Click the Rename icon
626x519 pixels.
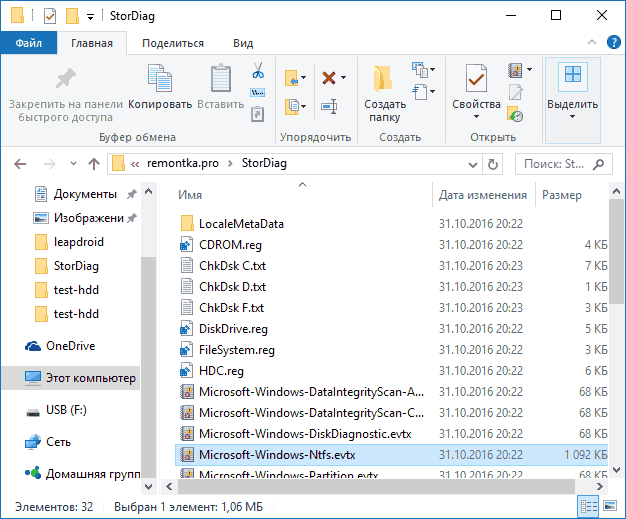click(329, 107)
